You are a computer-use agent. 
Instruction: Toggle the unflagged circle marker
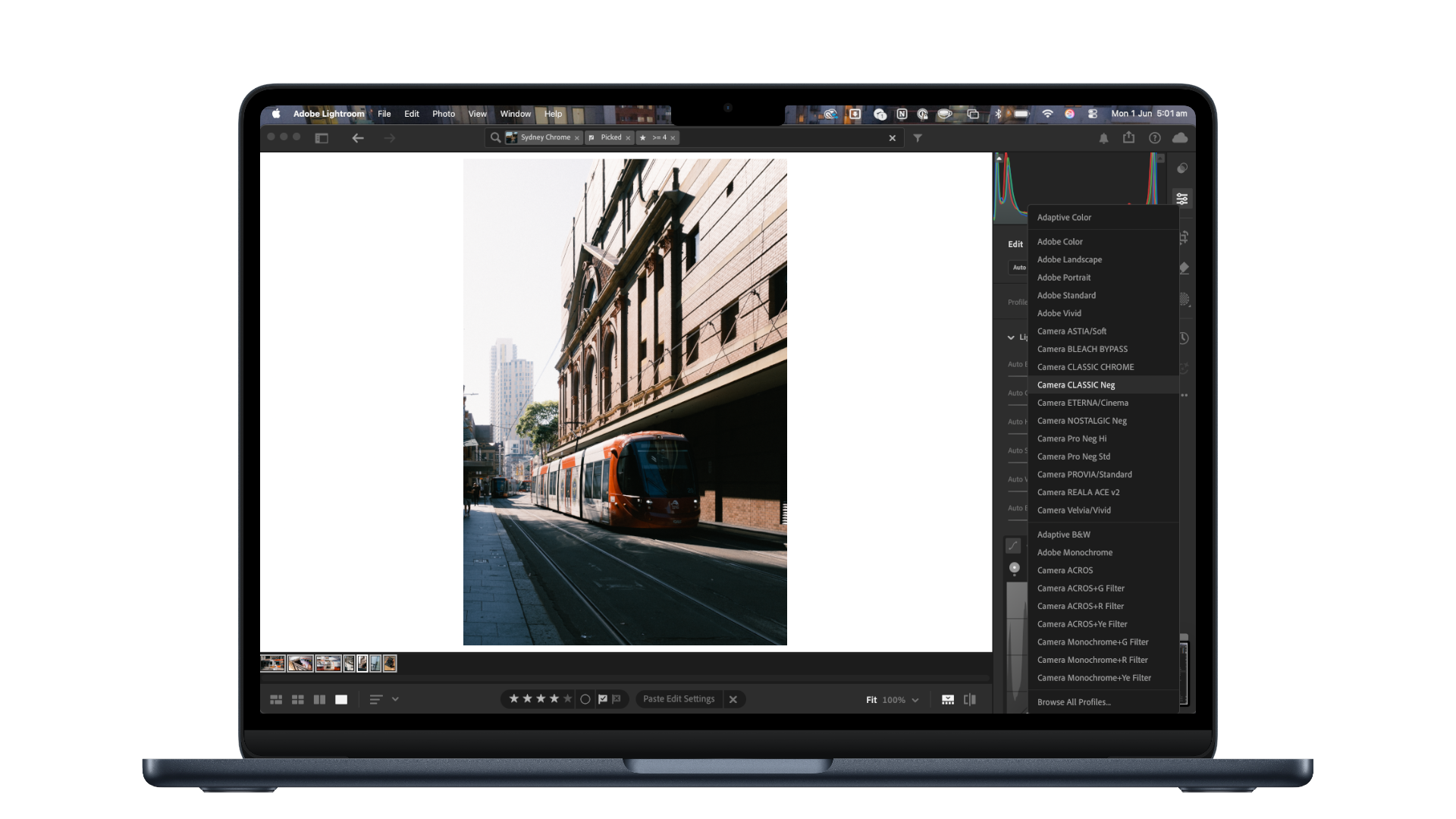click(585, 700)
